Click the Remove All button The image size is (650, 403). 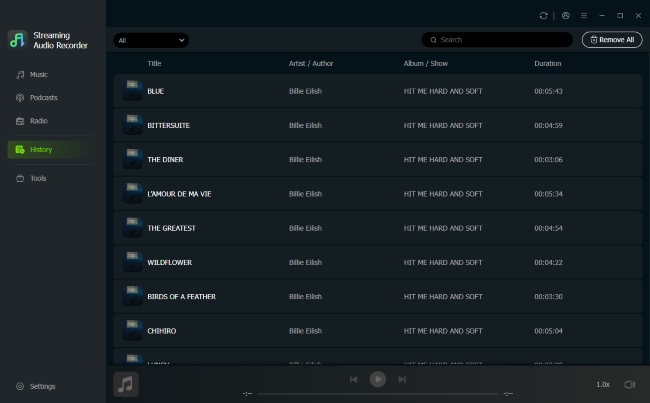click(612, 40)
